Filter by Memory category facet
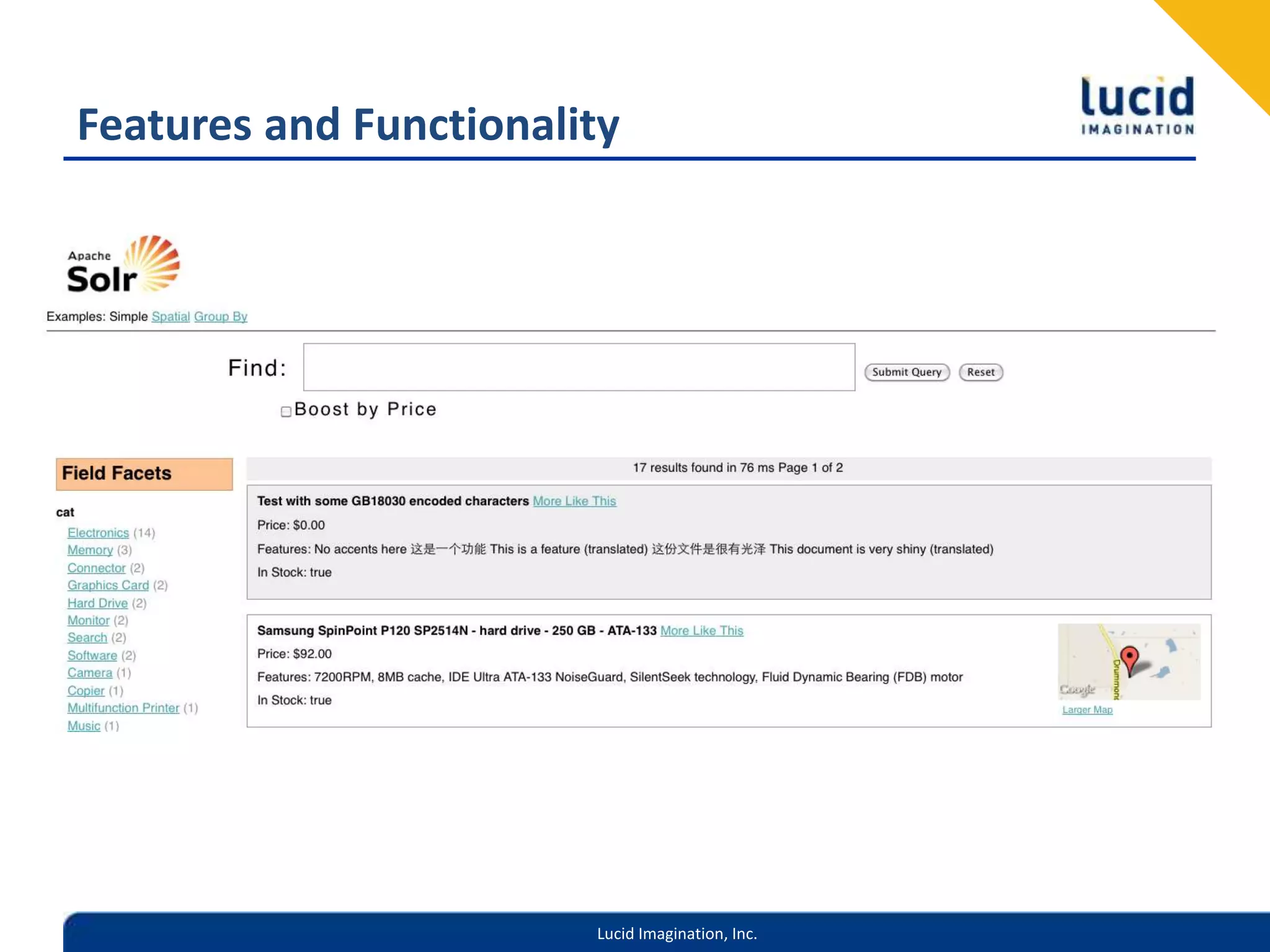Screen dimensions: 1270x952 click(90, 550)
